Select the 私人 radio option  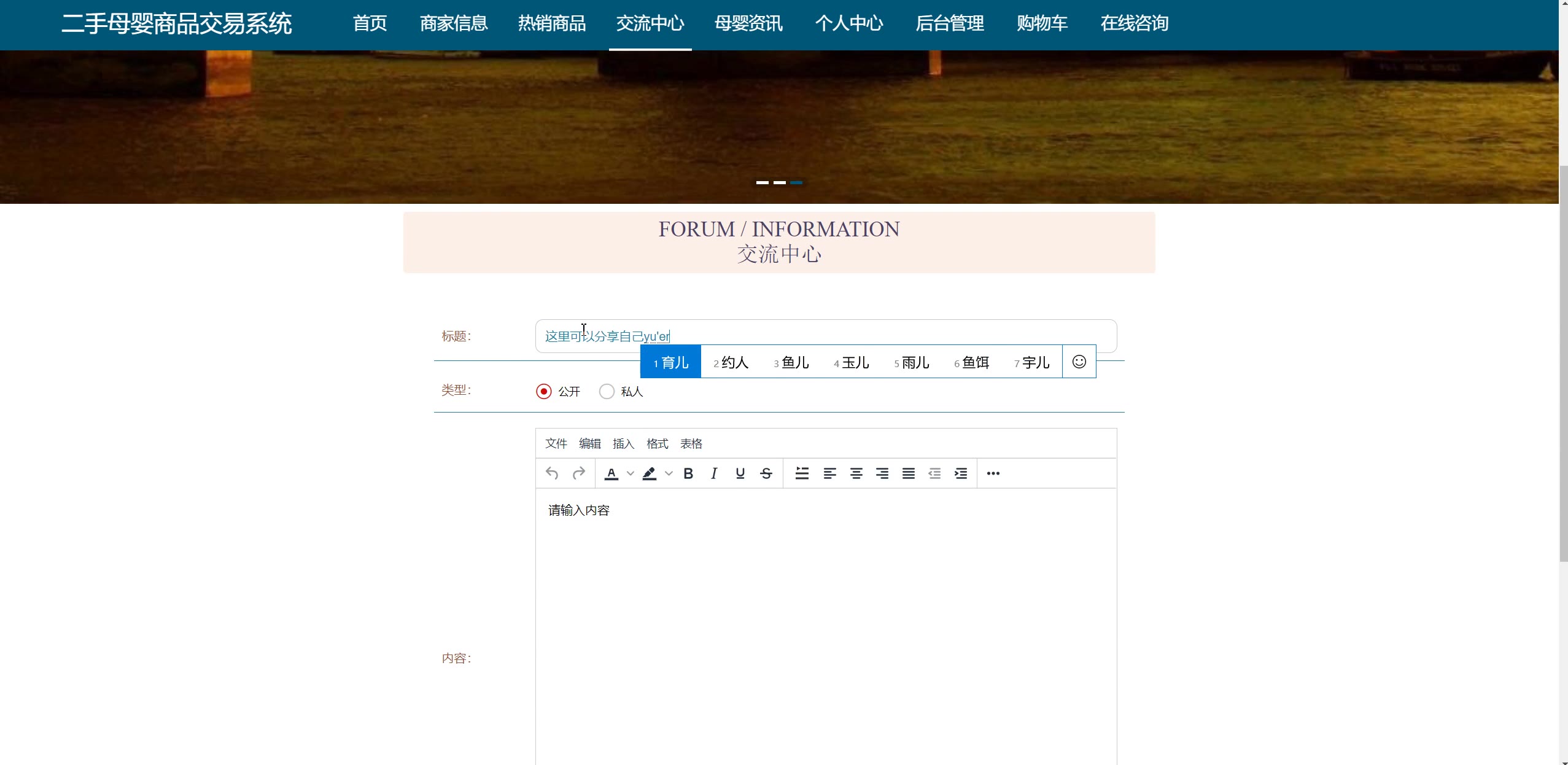607,392
